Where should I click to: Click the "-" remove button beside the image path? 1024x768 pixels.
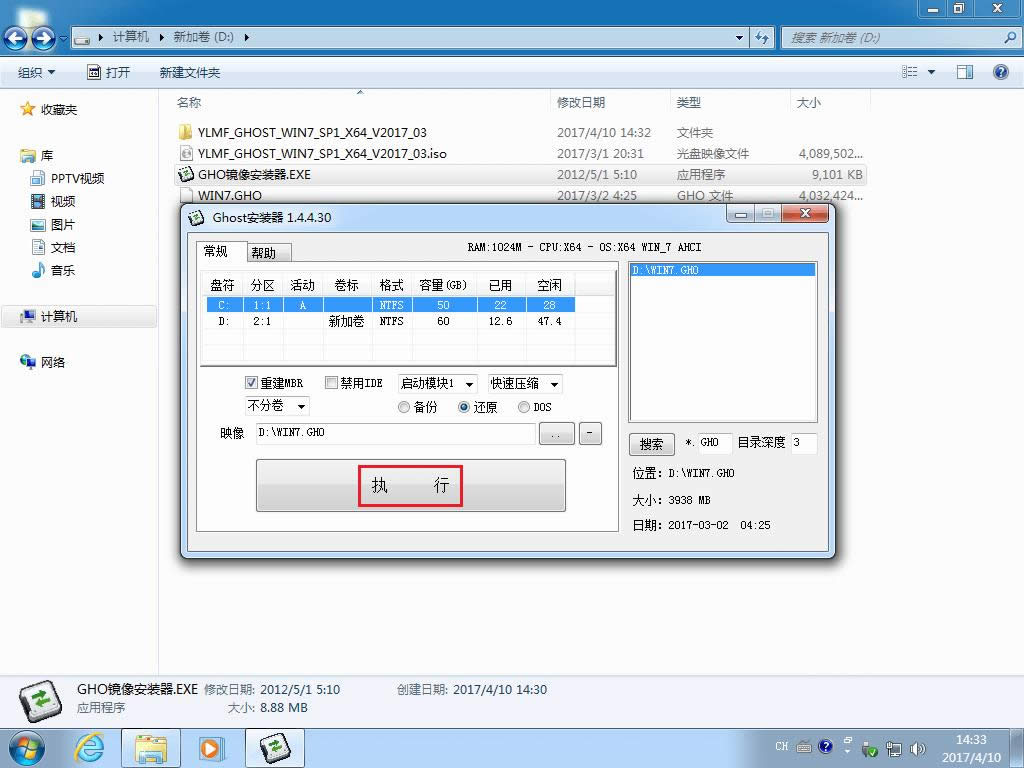(589, 433)
